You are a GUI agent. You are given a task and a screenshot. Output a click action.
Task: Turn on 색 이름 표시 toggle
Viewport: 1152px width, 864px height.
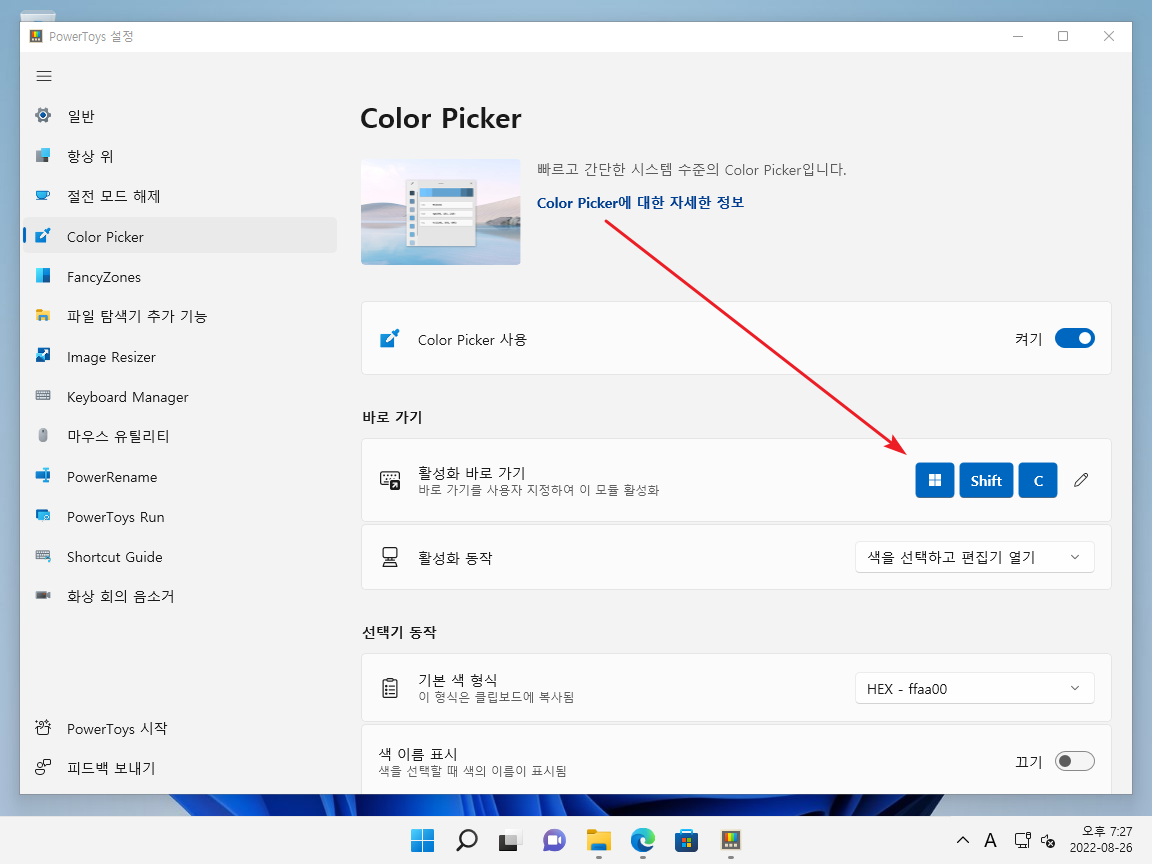(1074, 761)
